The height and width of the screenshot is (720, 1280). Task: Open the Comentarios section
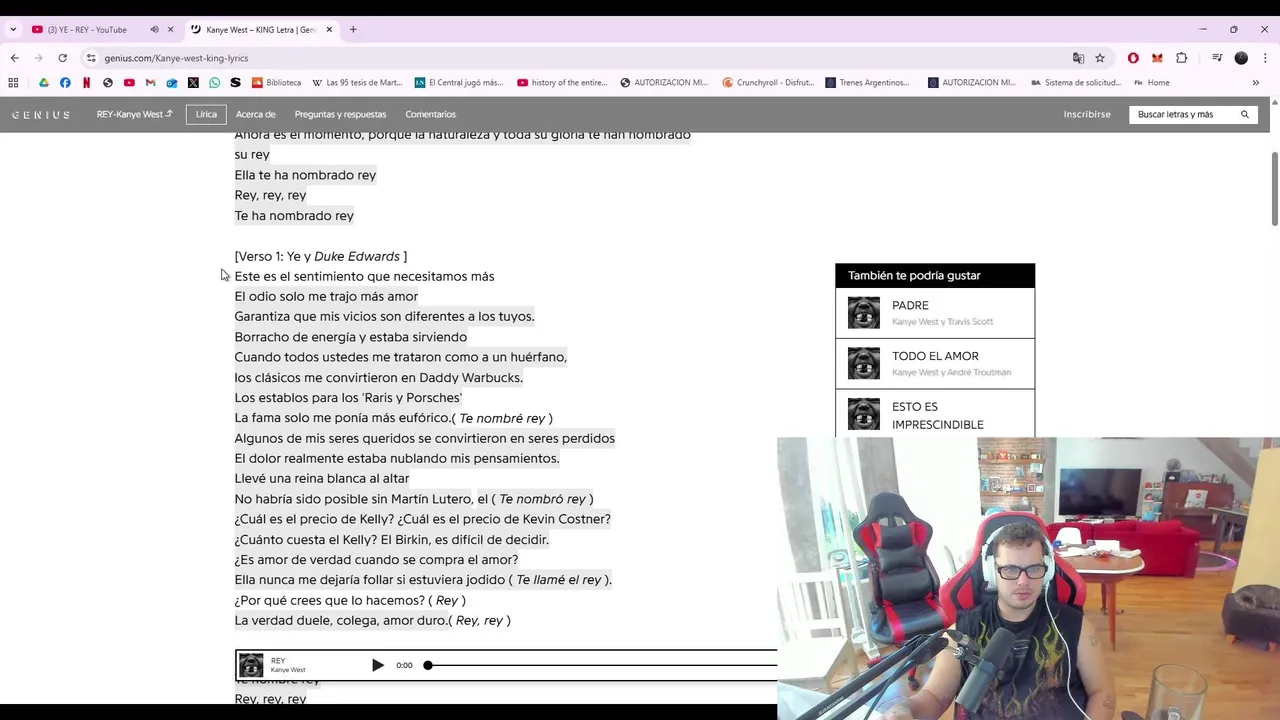430,114
